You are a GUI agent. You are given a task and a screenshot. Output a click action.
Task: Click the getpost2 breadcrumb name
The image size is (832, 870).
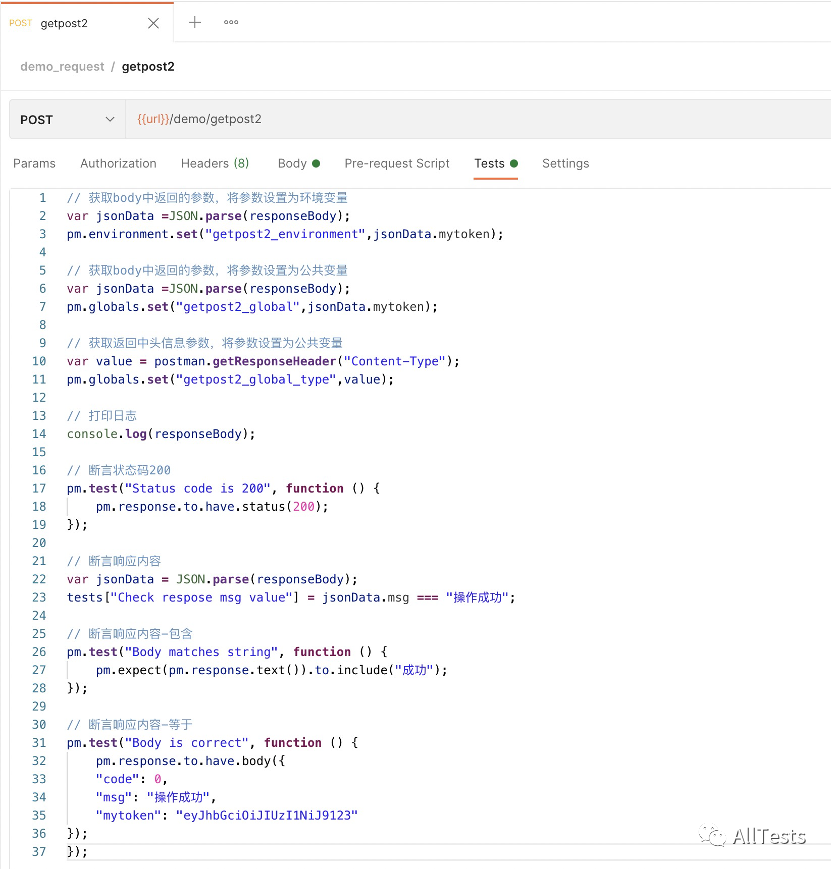(148, 67)
